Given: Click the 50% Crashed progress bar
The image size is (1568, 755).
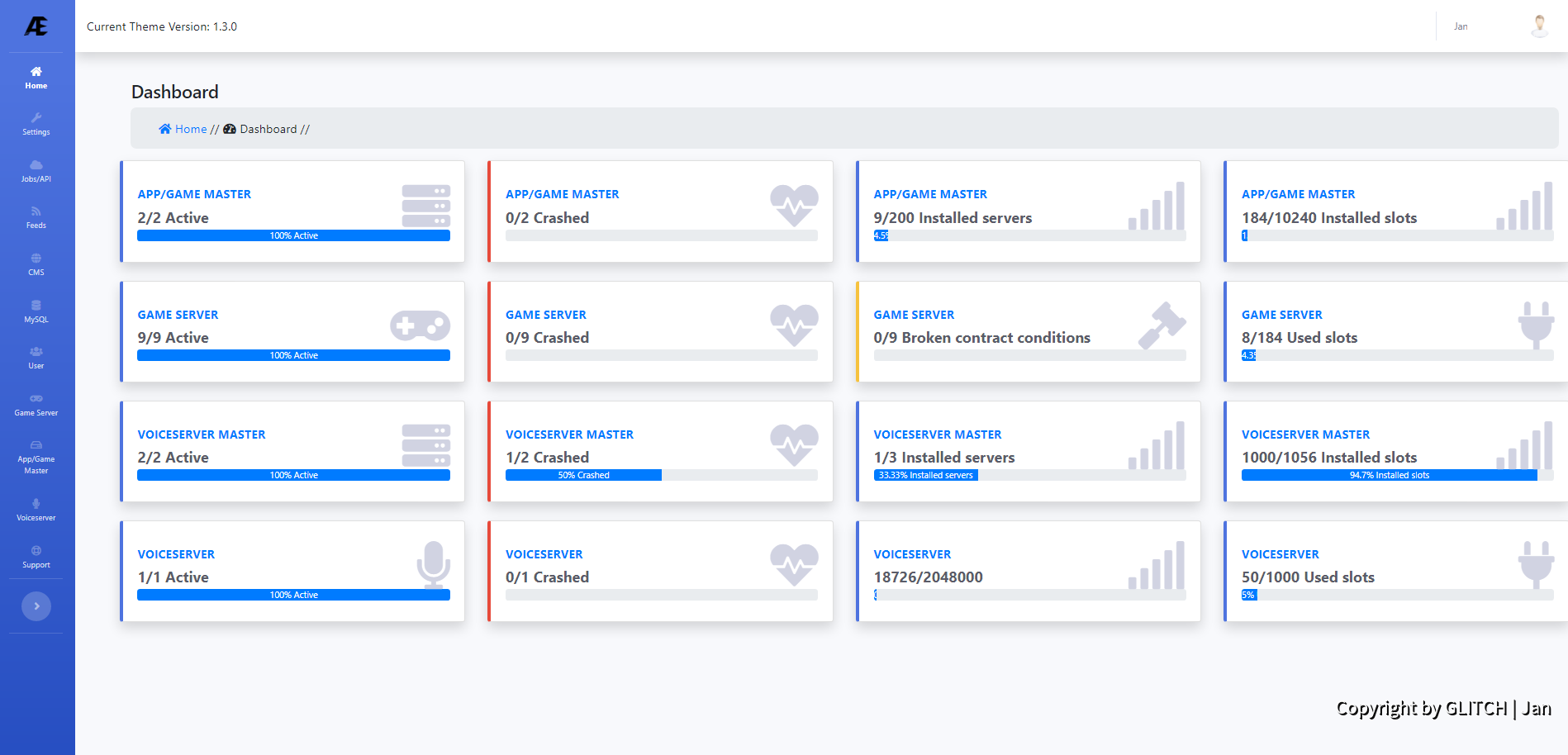Looking at the screenshot, I should [583, 475].
